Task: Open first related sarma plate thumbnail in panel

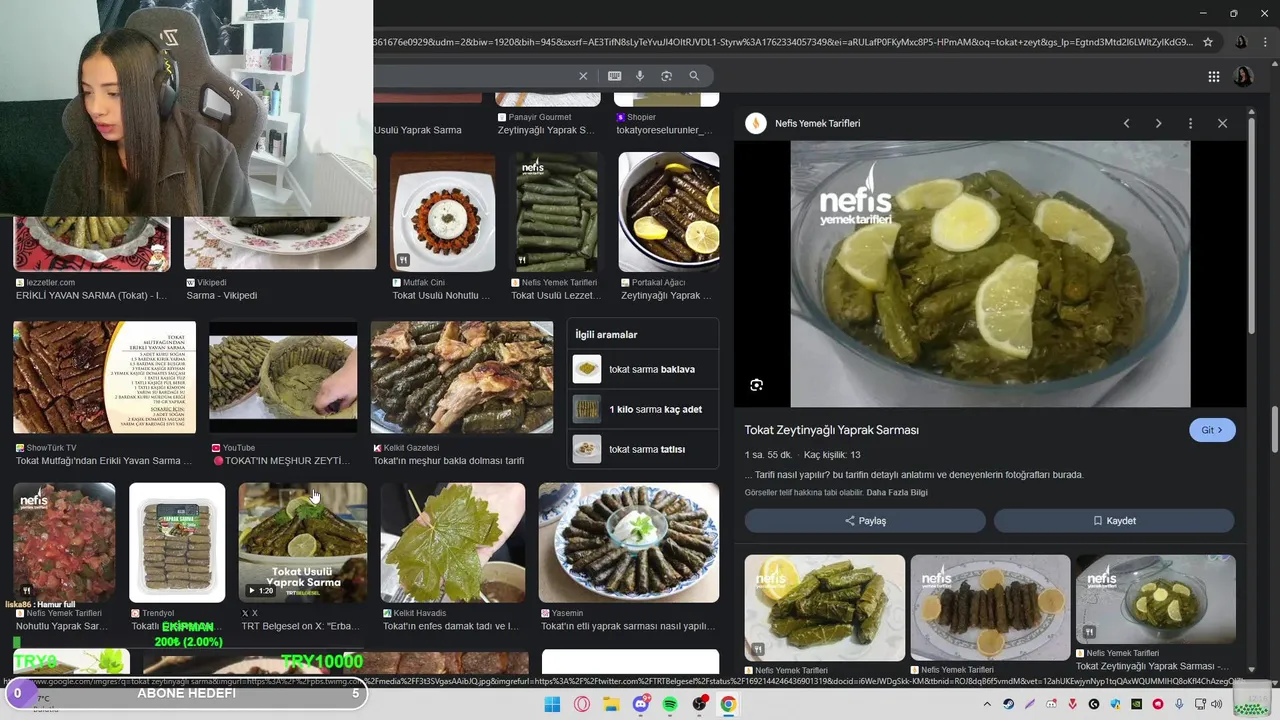Action: (x=825, y=607)
